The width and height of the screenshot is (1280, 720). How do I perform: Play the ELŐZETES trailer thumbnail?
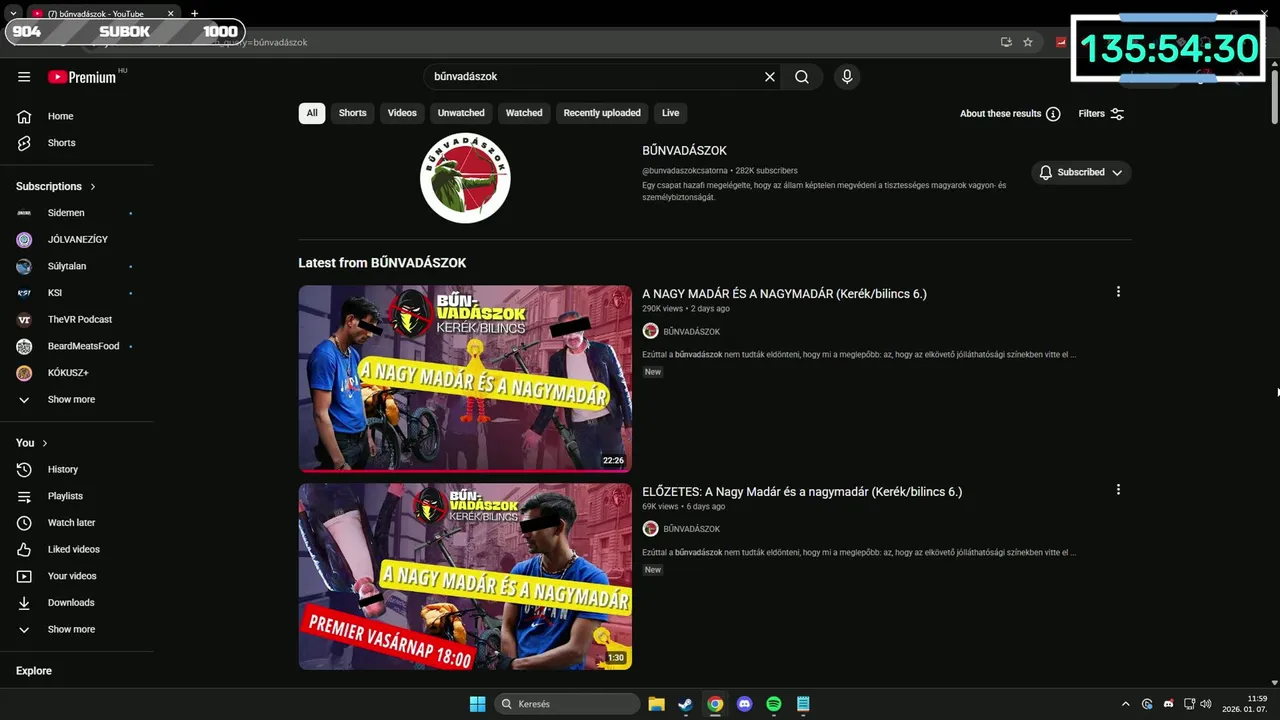point(465,577)
